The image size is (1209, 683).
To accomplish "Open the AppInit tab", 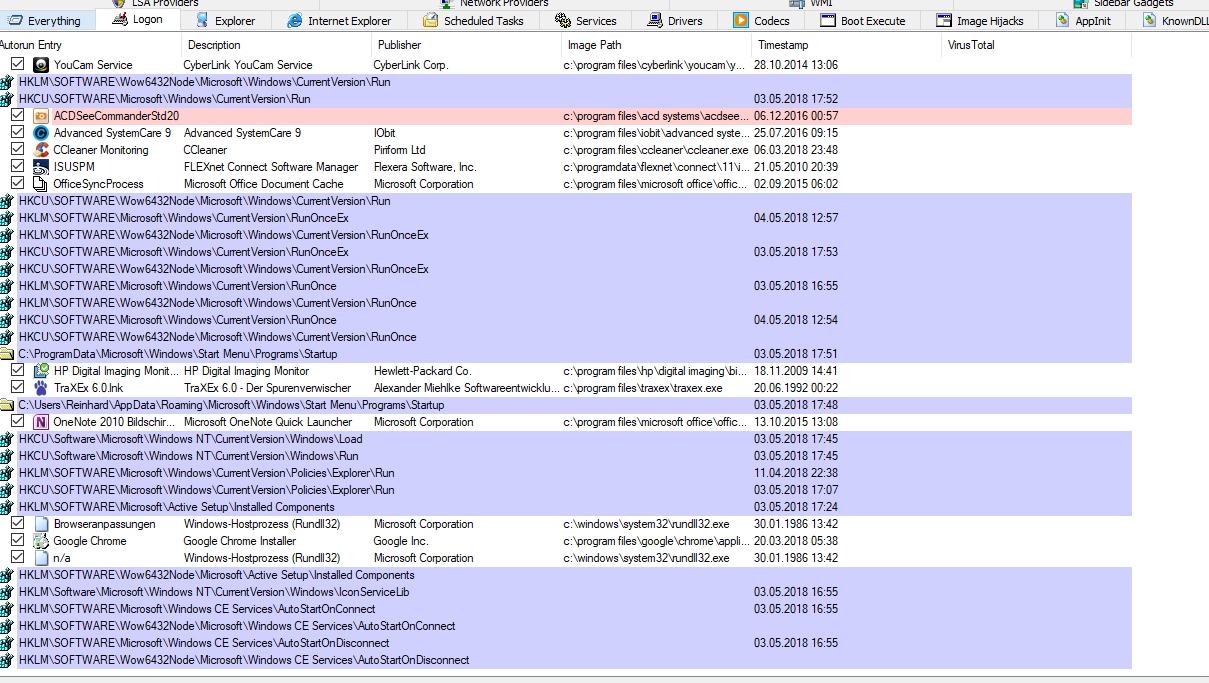I will point(1083,21).
